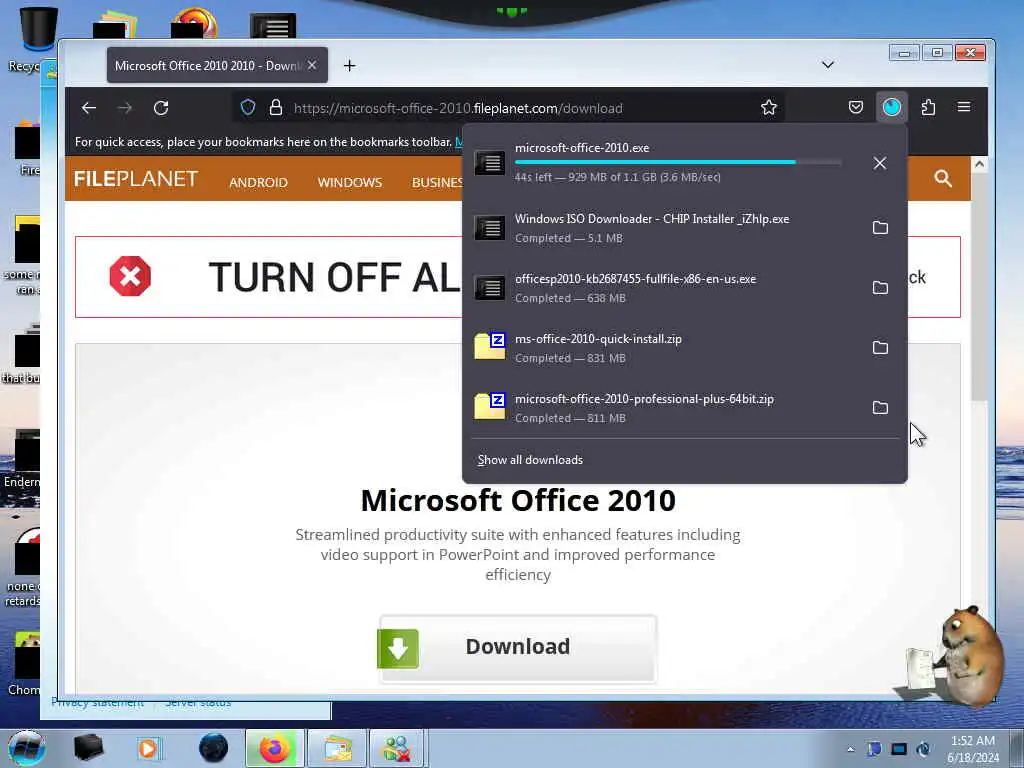
Task: Show officesp2010-kb2687455 file in folder
Action: 880,287
